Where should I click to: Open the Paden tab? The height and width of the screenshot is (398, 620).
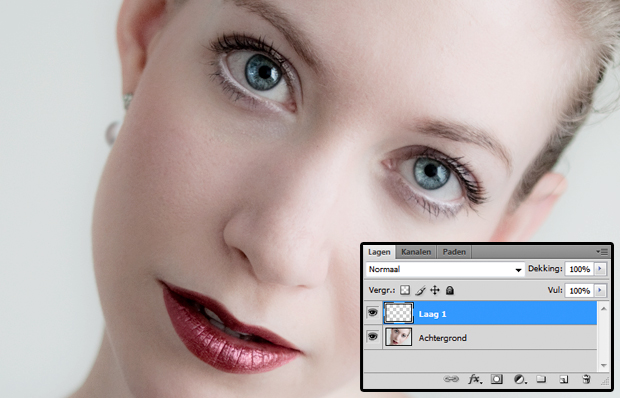coord(454,252)
